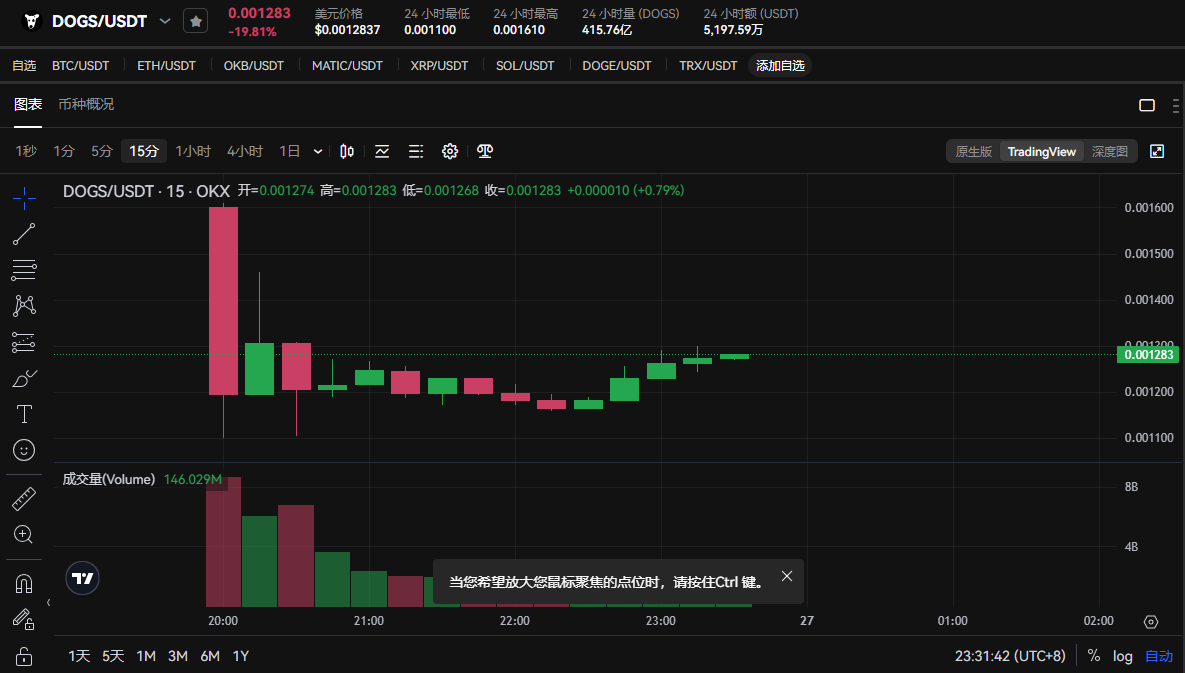Collapse the left drawing toolbar
Viewport: 1185px width, 673px height.
[x=48, y=602]
